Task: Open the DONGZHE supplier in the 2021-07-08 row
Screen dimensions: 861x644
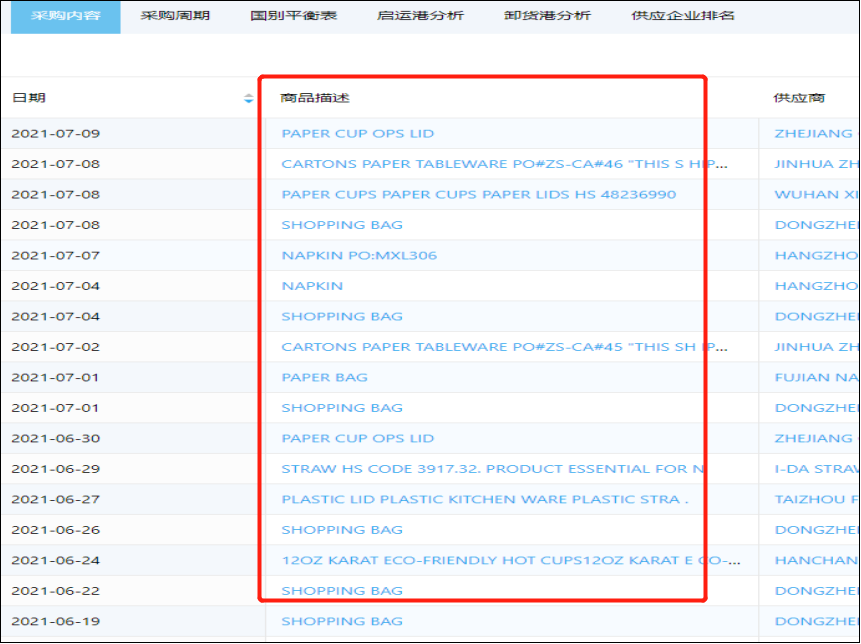Action: pos(817,225)
